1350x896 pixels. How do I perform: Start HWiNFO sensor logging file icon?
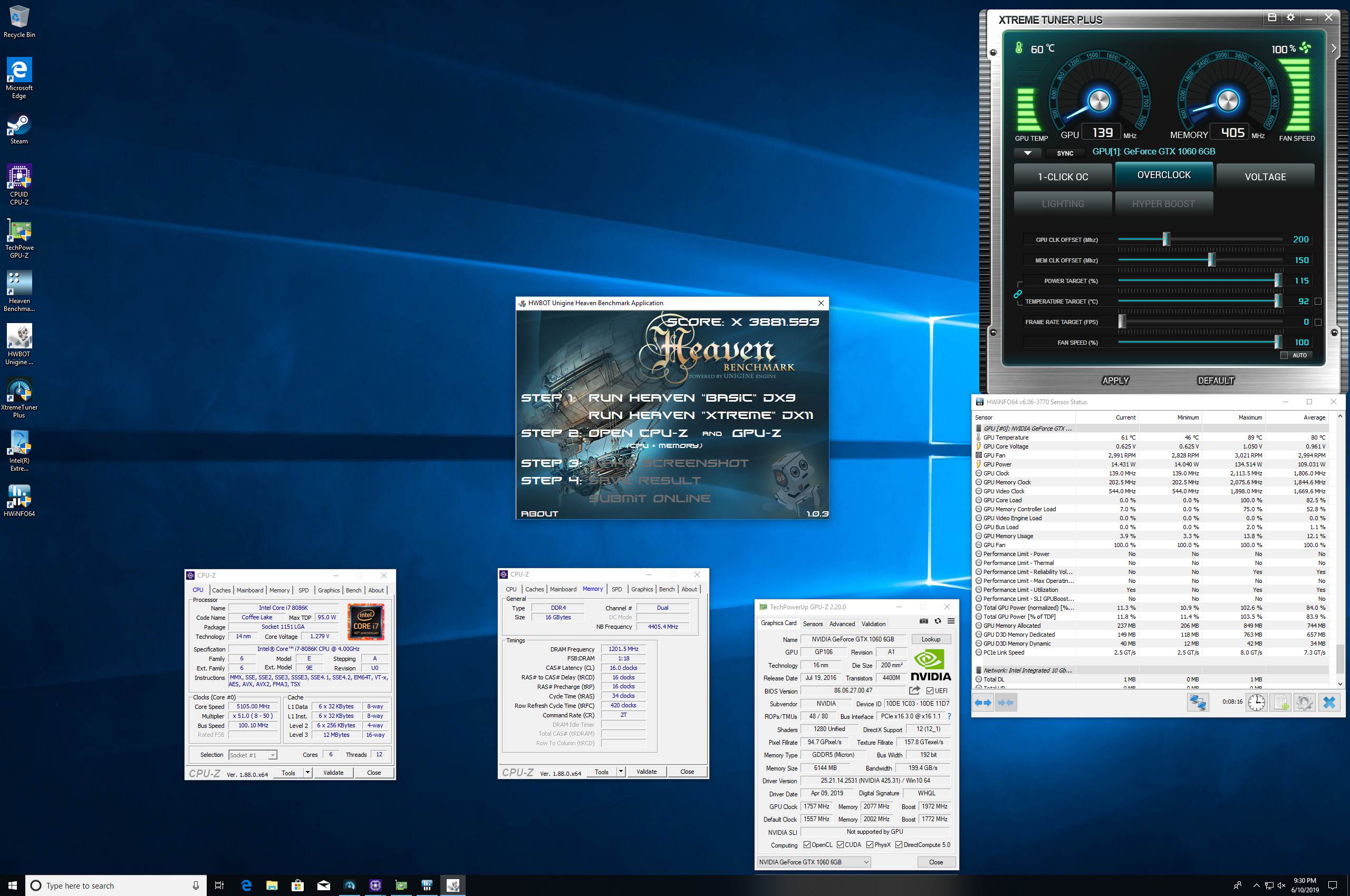1280,703
